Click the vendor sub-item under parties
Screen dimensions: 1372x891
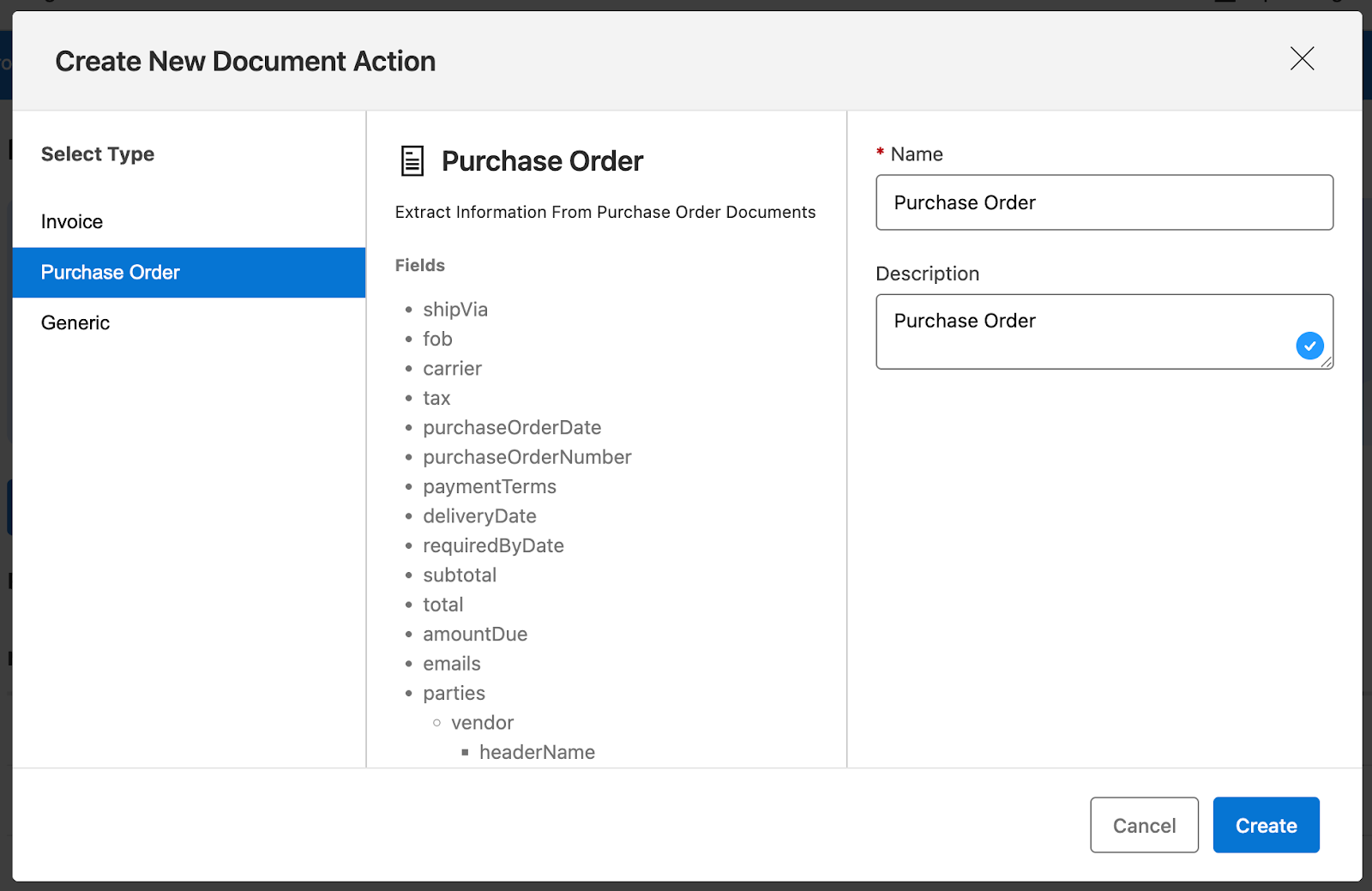(x=482, y=722)
